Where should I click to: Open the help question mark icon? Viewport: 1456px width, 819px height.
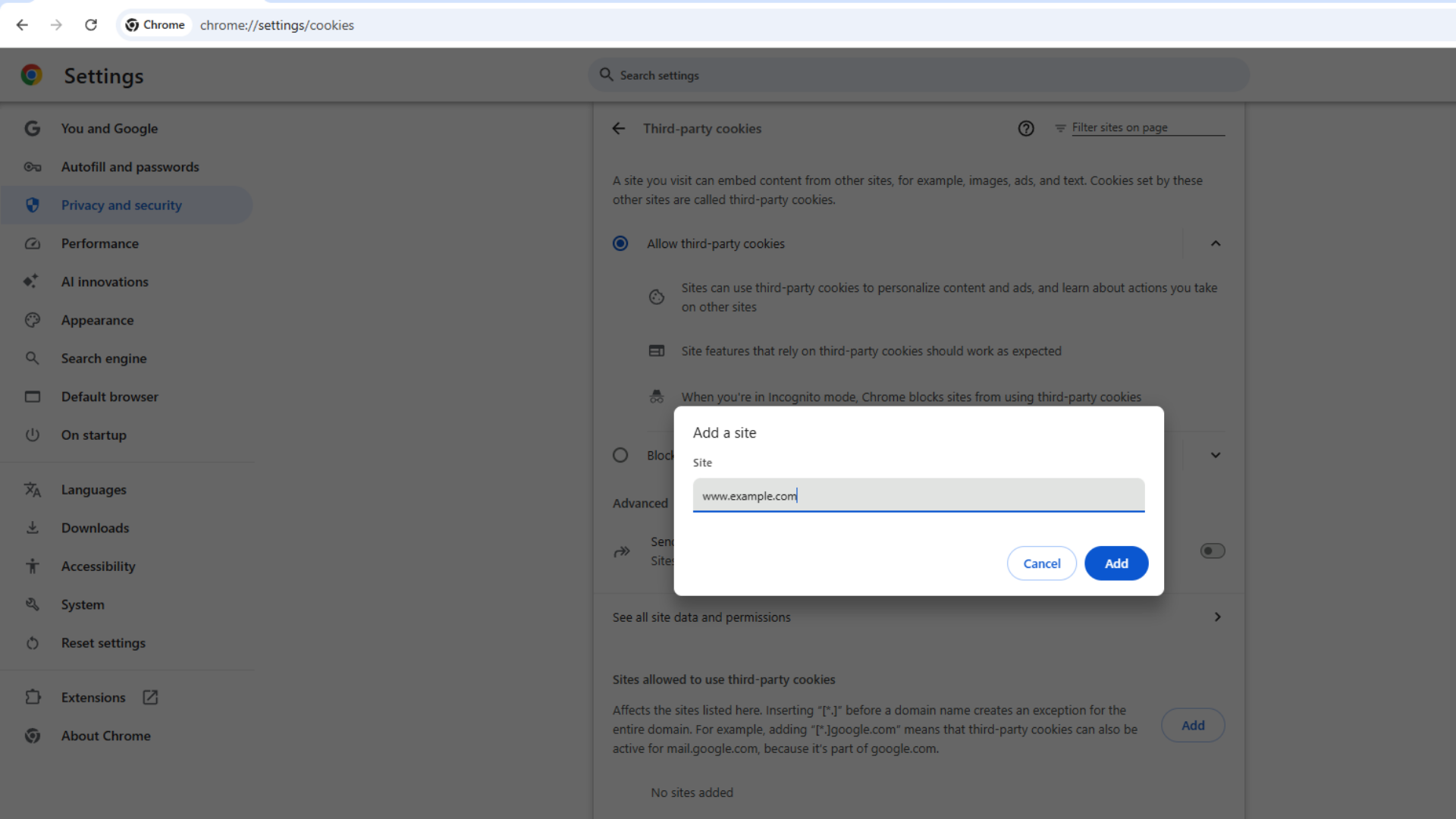point(1026,129)
